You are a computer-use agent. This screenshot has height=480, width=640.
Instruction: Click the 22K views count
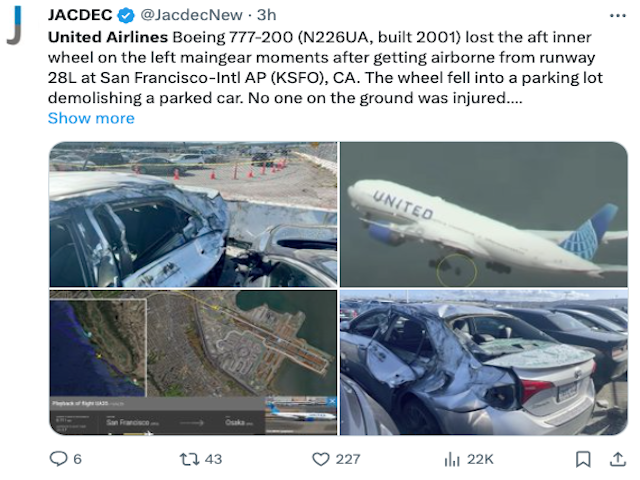pos(481,459)
